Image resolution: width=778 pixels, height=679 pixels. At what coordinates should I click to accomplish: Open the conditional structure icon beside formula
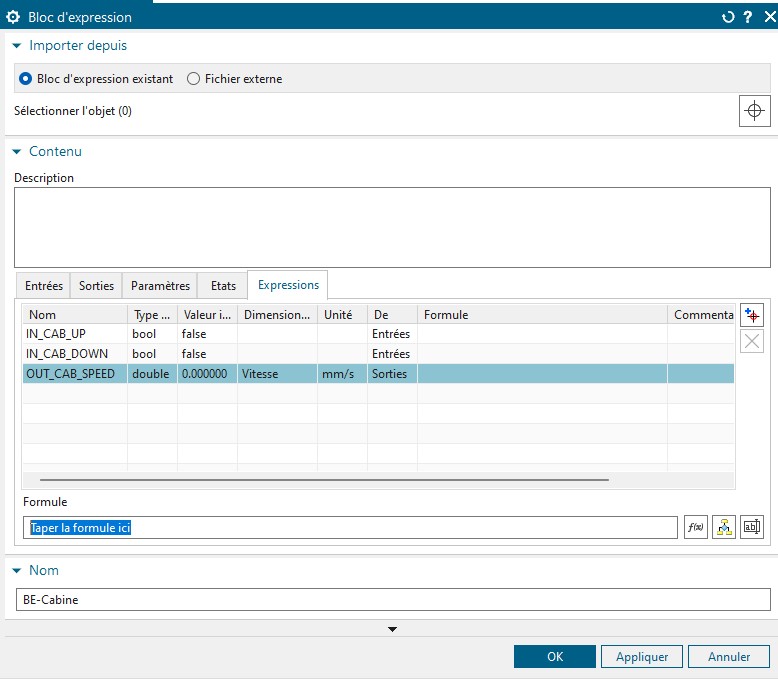(724, 527)
